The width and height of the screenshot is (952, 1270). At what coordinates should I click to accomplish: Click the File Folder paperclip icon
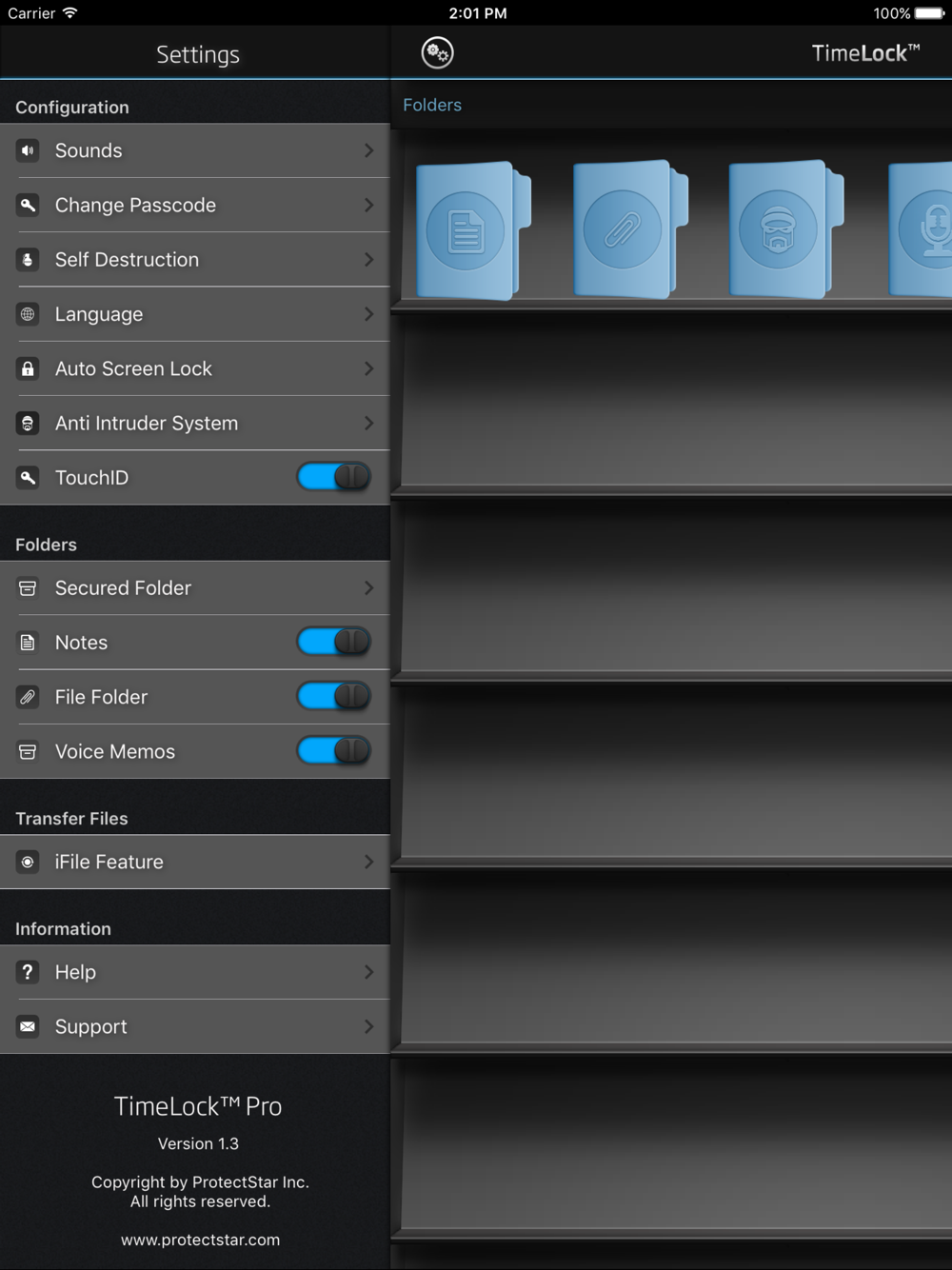(28, 697)
